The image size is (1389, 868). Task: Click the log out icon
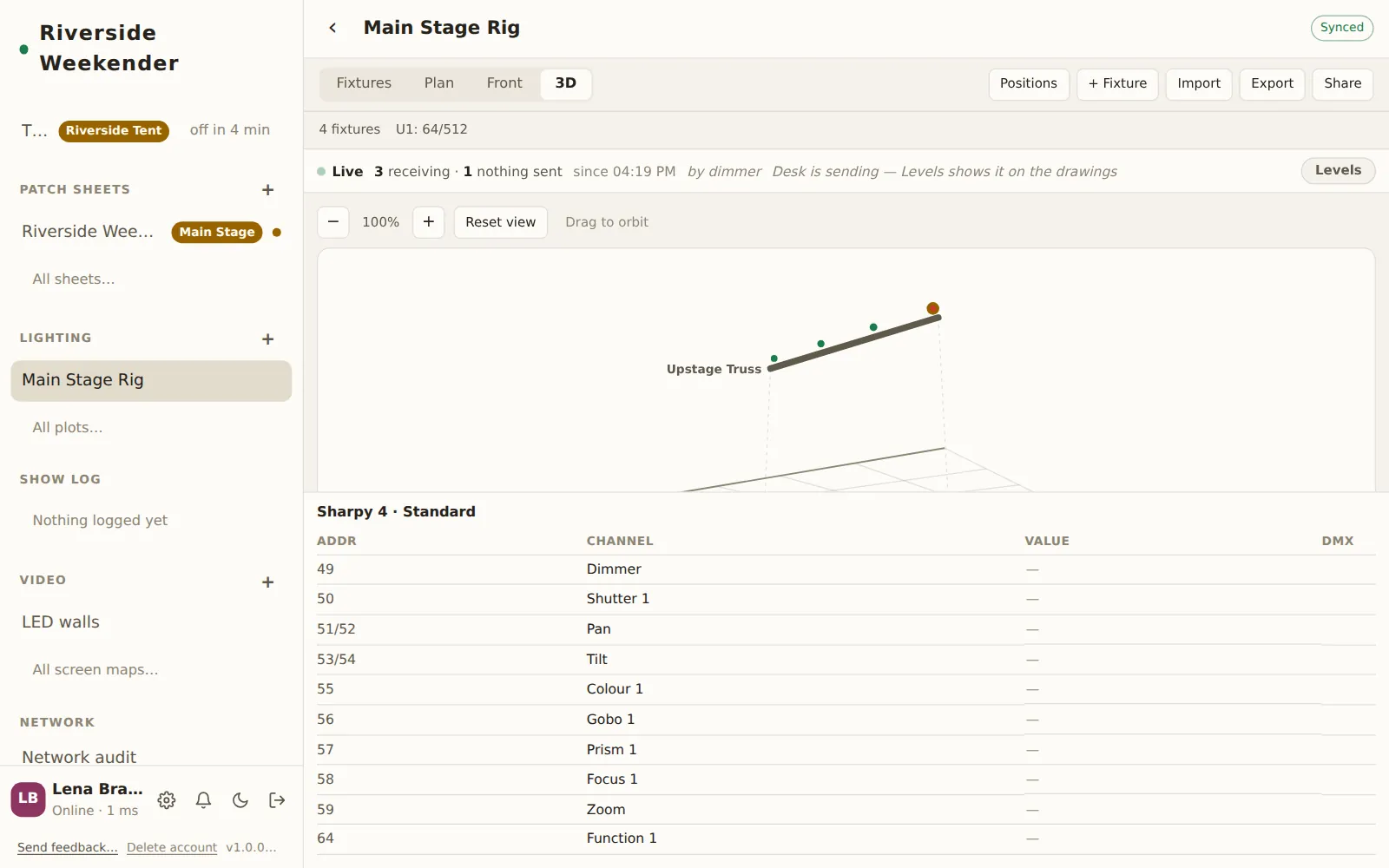pos(277,800)
